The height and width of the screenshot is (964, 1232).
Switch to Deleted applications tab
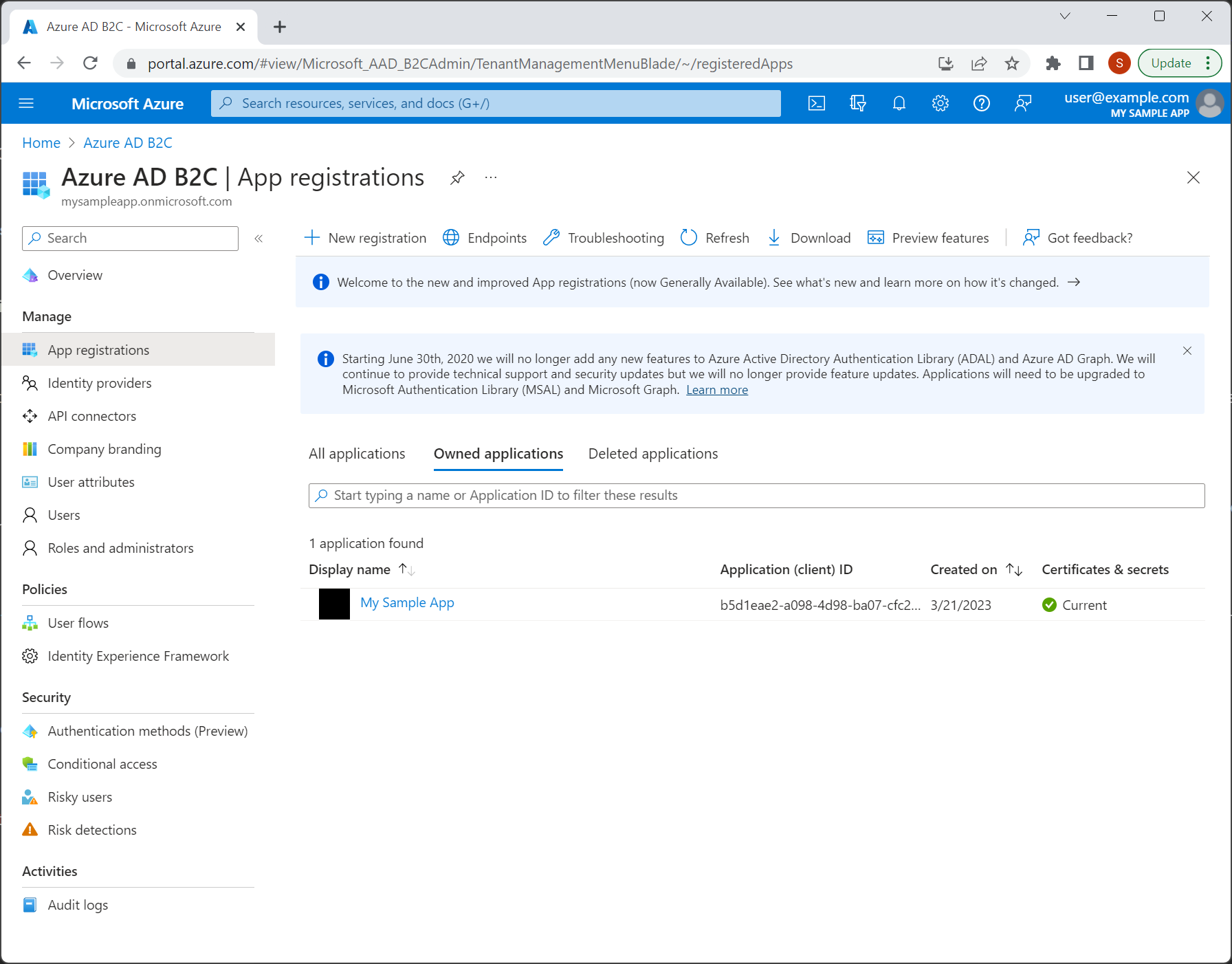pyautogui.click(x=653, y=454)
